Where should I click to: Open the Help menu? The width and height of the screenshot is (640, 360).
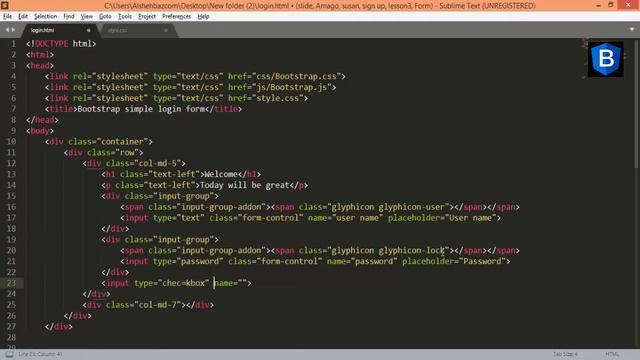click(x=203, y=16)
